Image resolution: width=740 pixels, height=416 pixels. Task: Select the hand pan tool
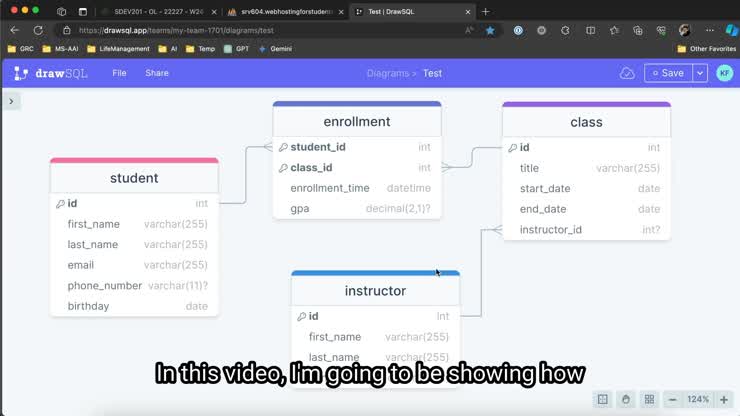click(x=626, y=399)
